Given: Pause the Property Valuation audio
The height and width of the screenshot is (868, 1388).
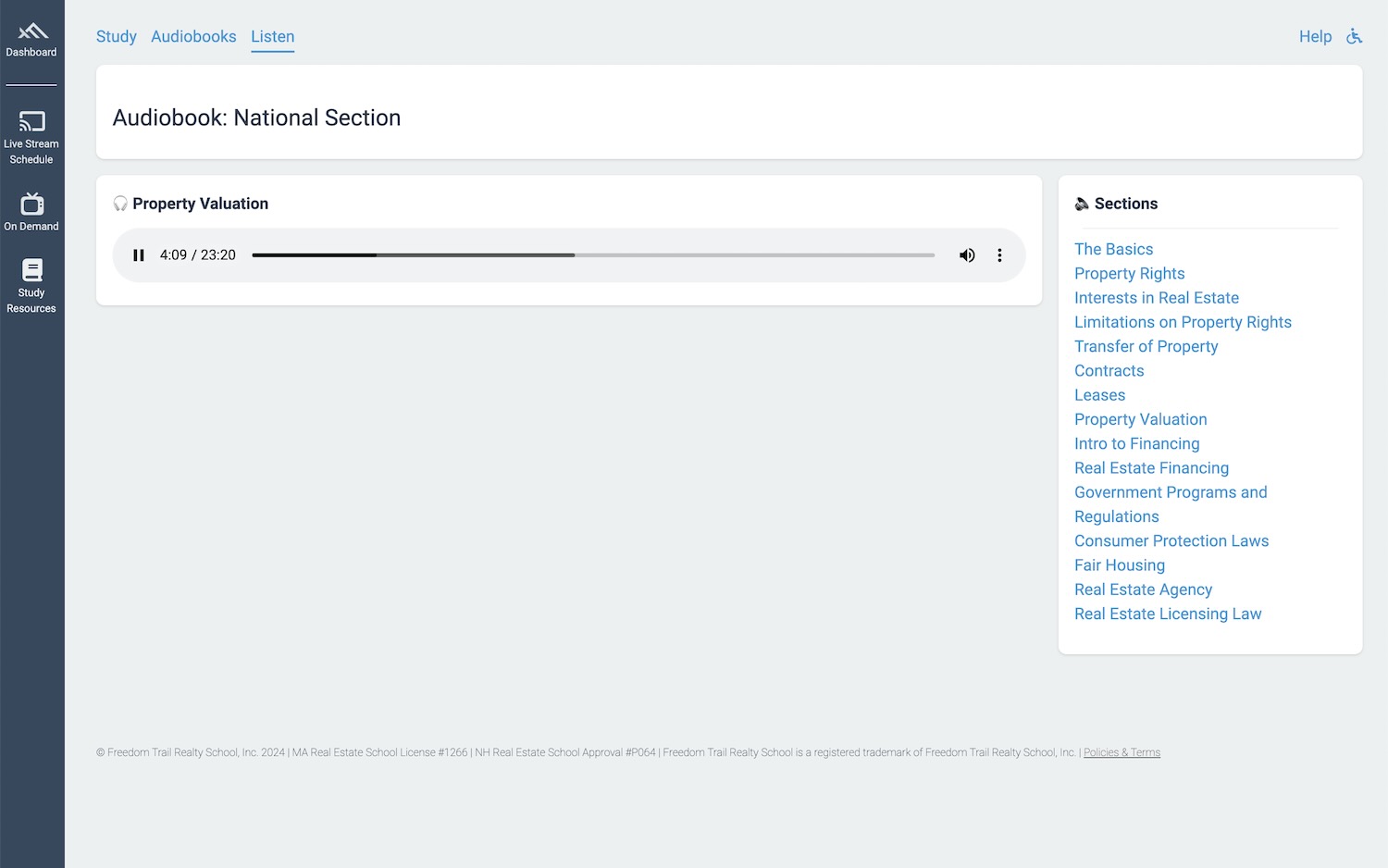Looking at the screenshot, I should [x=139, y=255].
